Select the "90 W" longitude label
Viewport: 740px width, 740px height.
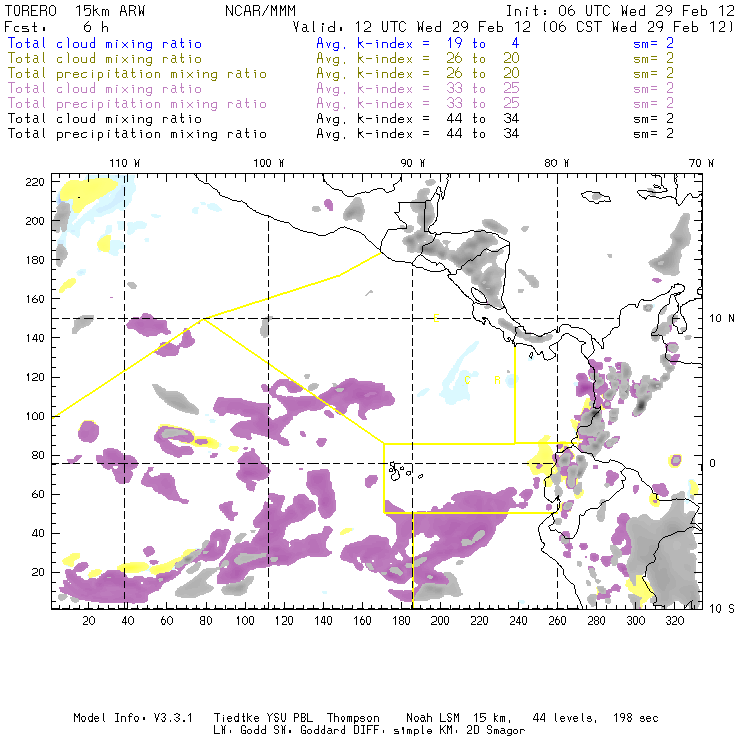(412, 163)
